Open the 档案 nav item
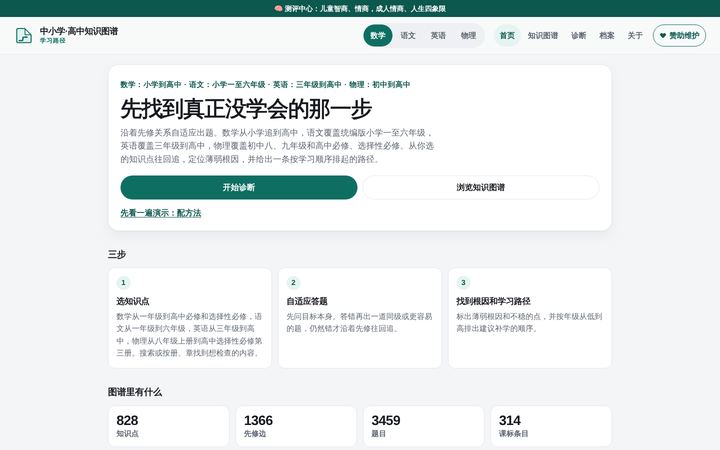 (x=607, y=35)
